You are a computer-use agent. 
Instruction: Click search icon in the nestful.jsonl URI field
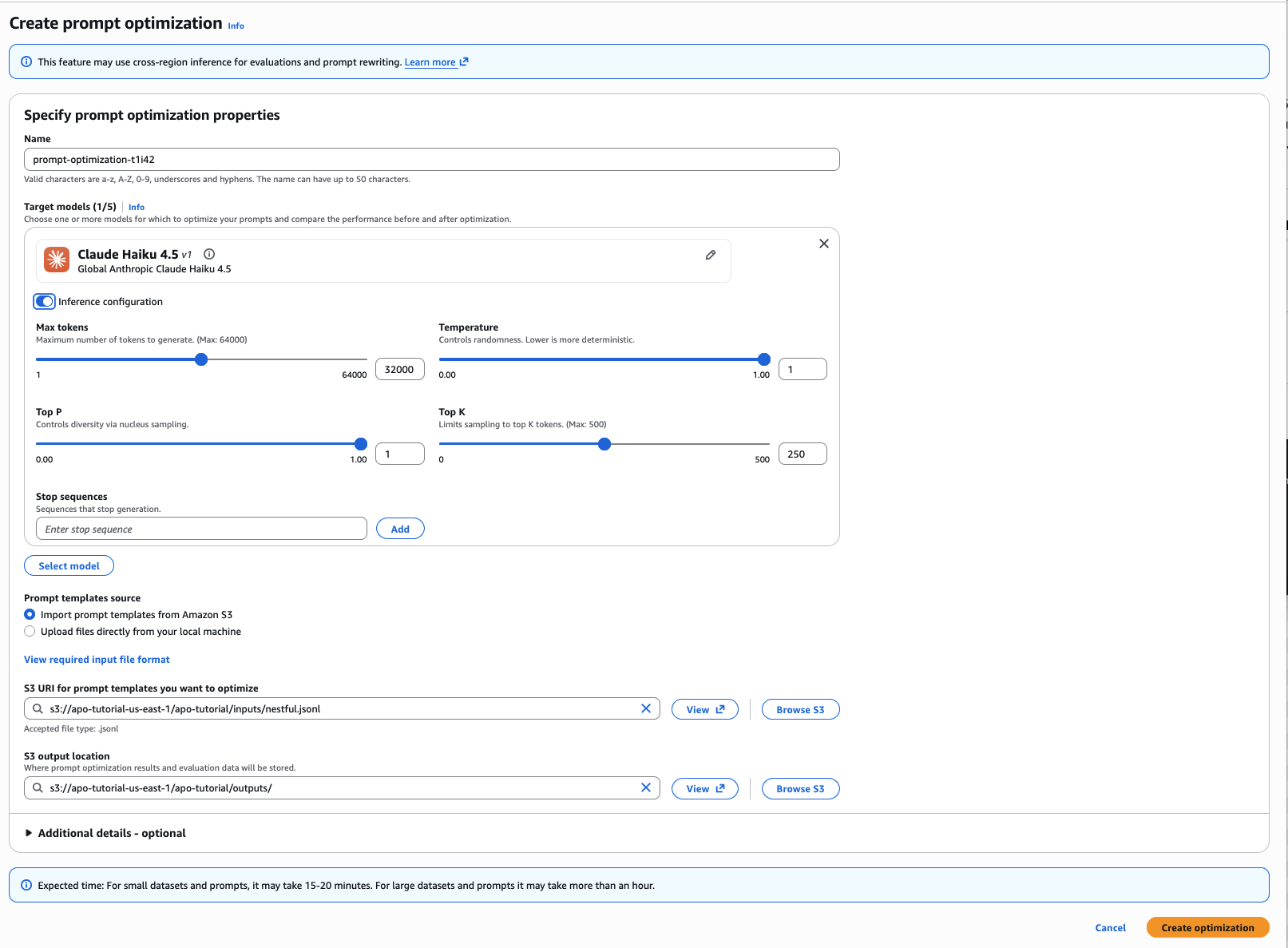click(x=38, y=708)
